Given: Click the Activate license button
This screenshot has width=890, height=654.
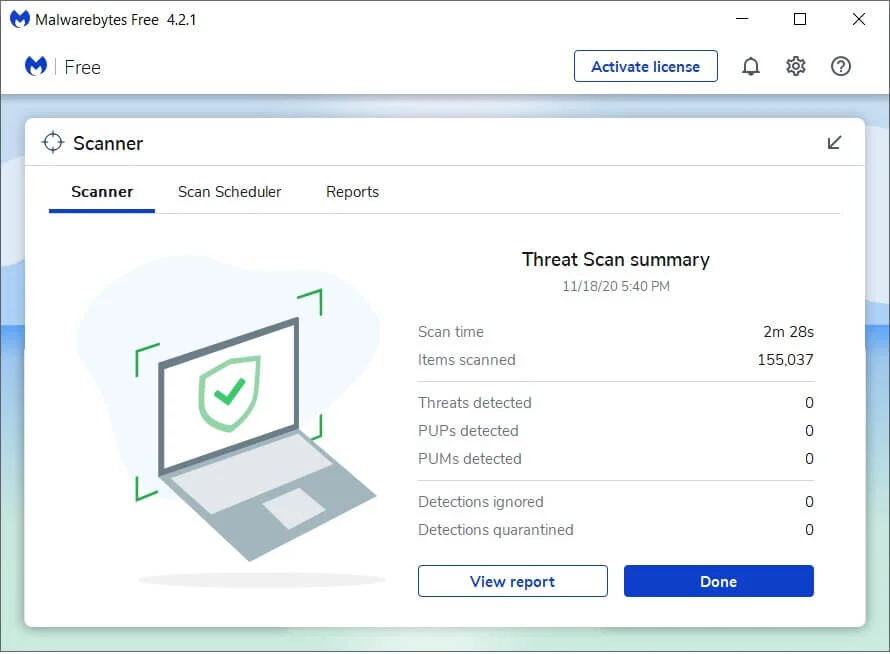Looking at the screenshot, I should pyautogui.click(x=645, y=66).
